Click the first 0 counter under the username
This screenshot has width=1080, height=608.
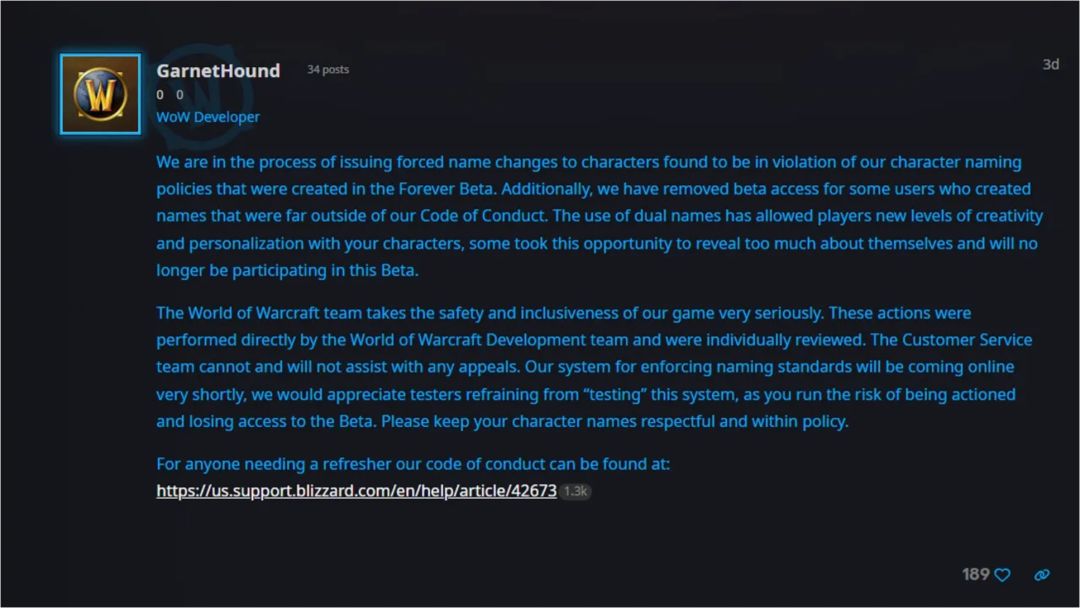point(160,95)
